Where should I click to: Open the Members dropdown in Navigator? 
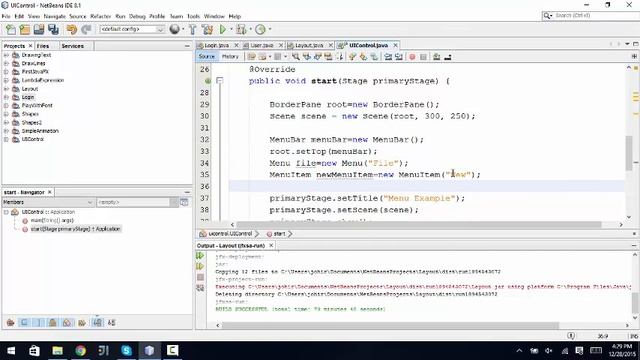(x=48, y=202)
